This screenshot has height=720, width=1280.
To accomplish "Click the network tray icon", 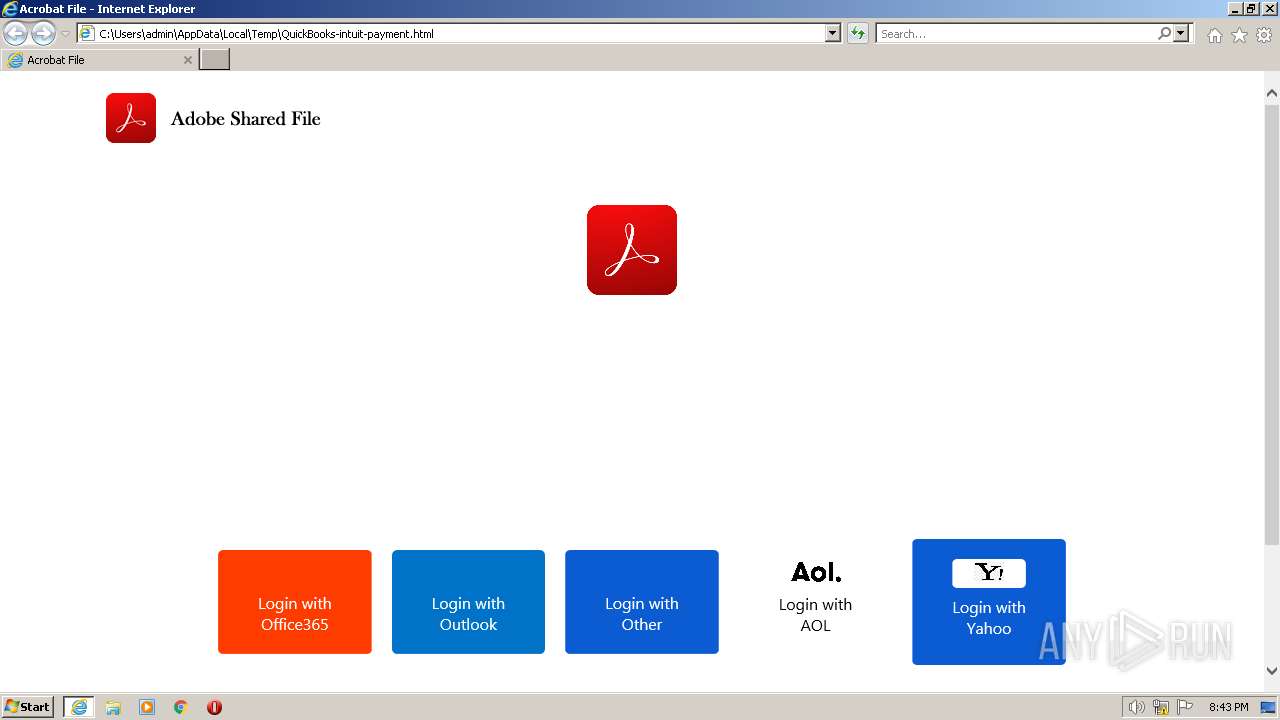I will [1161, 707].
